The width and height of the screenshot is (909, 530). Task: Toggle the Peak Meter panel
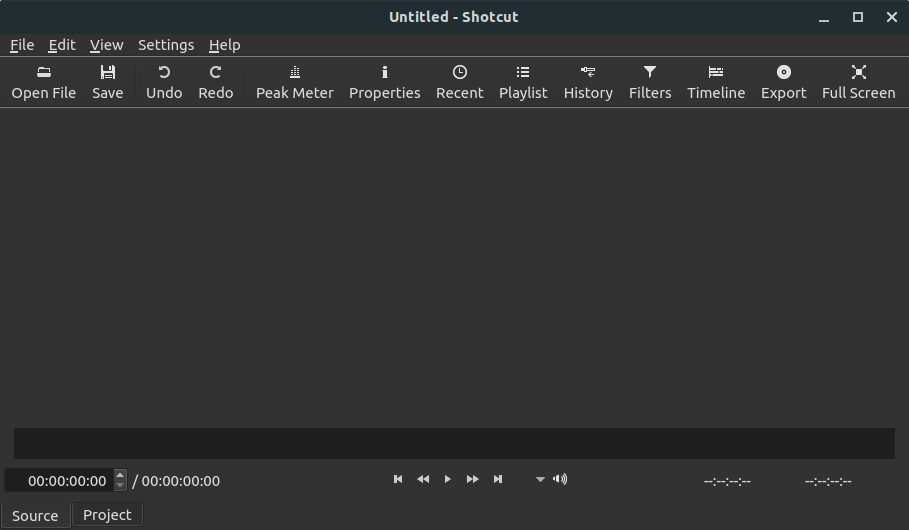[294, 81]
